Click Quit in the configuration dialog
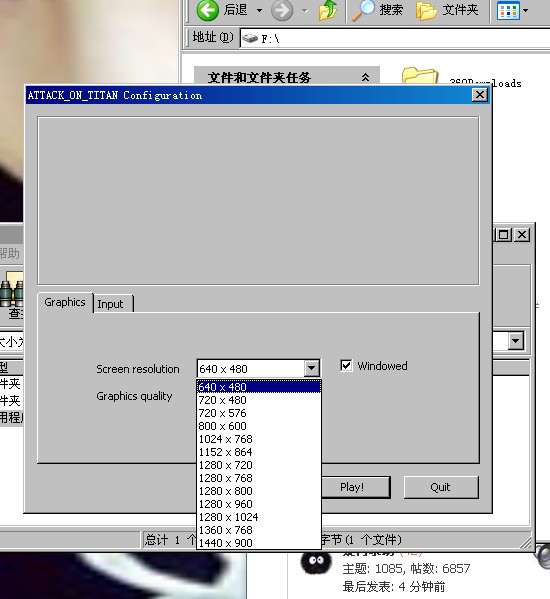Viewport: 550px width, 599px height. 440,487
